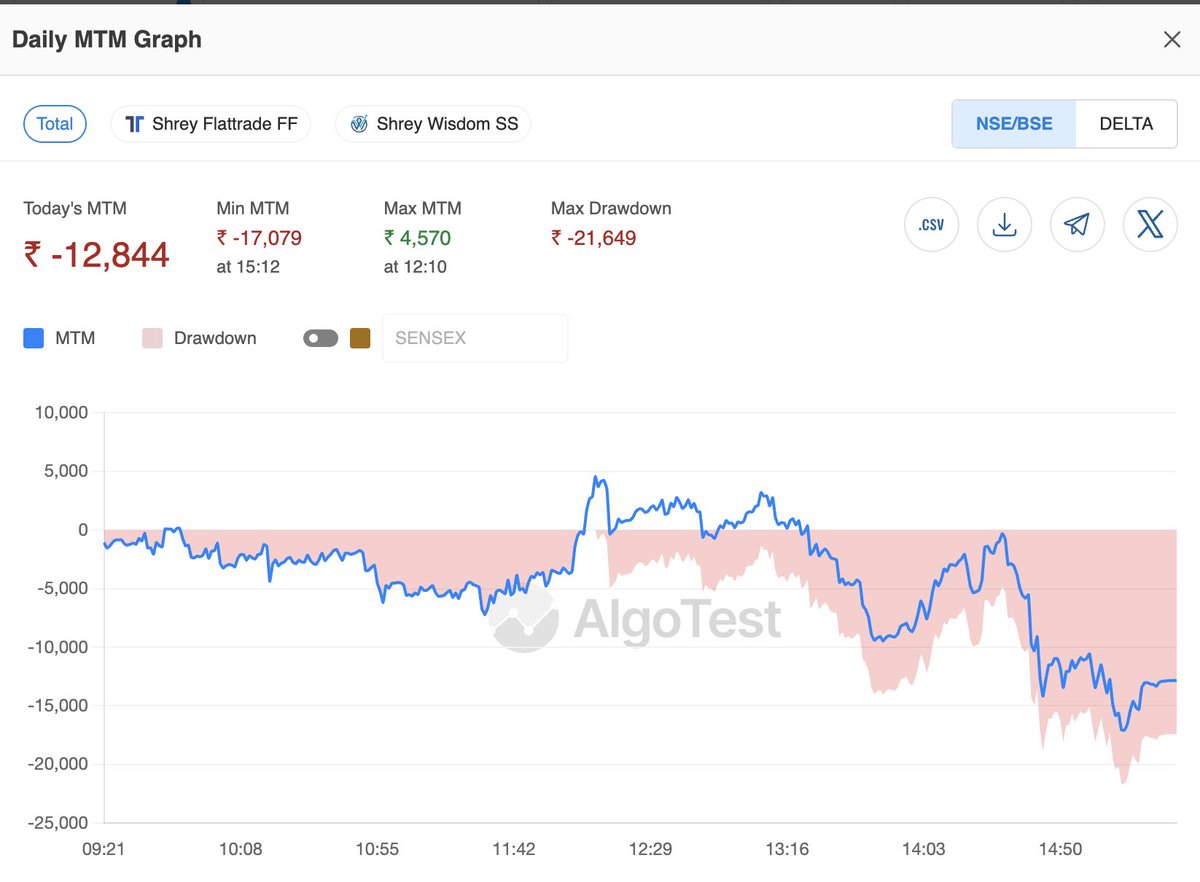Click the Max MTM heading

tap(423, 209)
